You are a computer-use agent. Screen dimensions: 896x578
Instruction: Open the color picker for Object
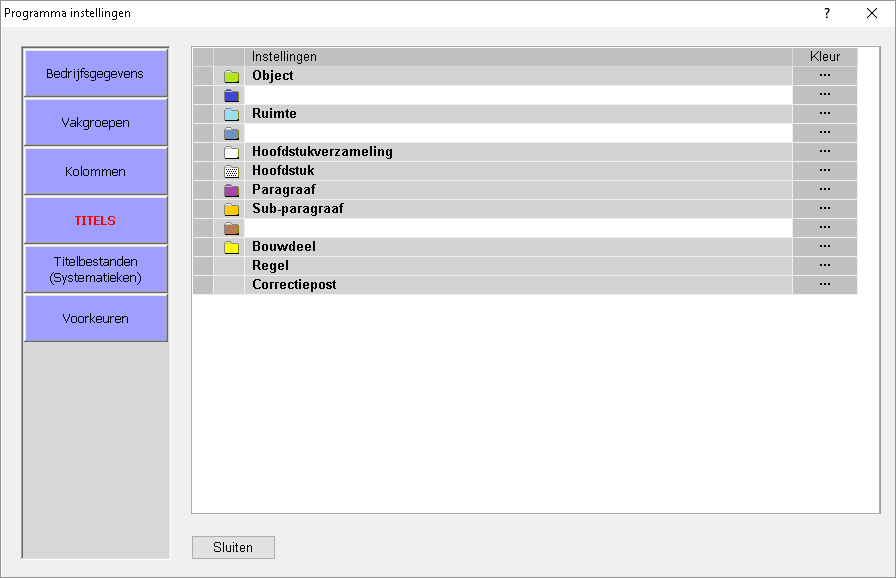coord(824,76)
